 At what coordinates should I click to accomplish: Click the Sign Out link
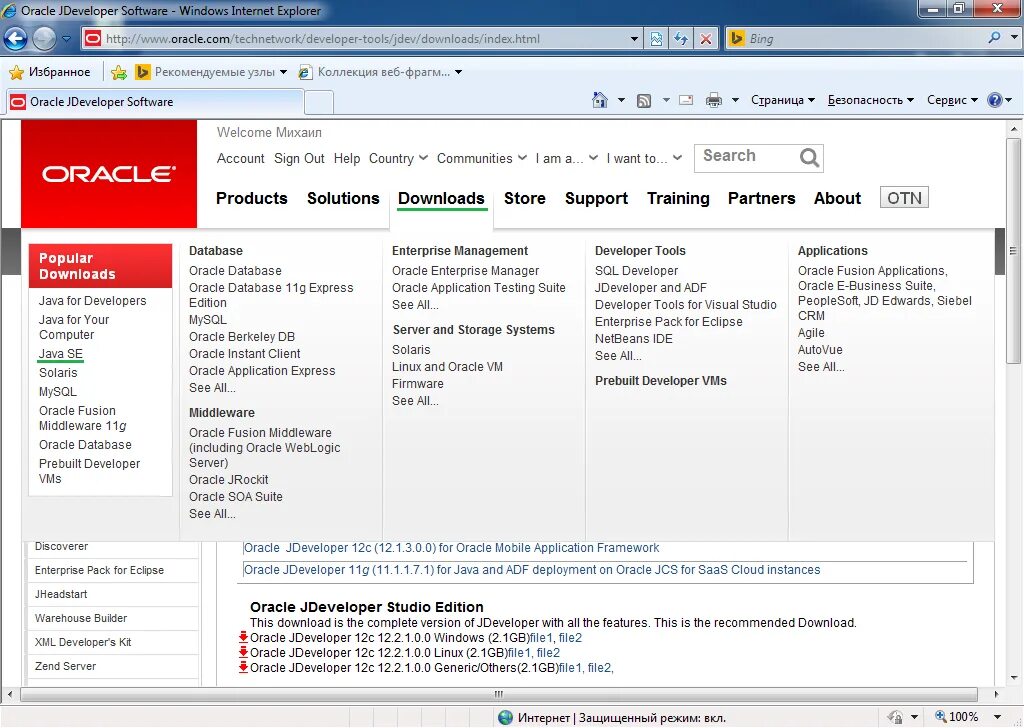point(299,159)
